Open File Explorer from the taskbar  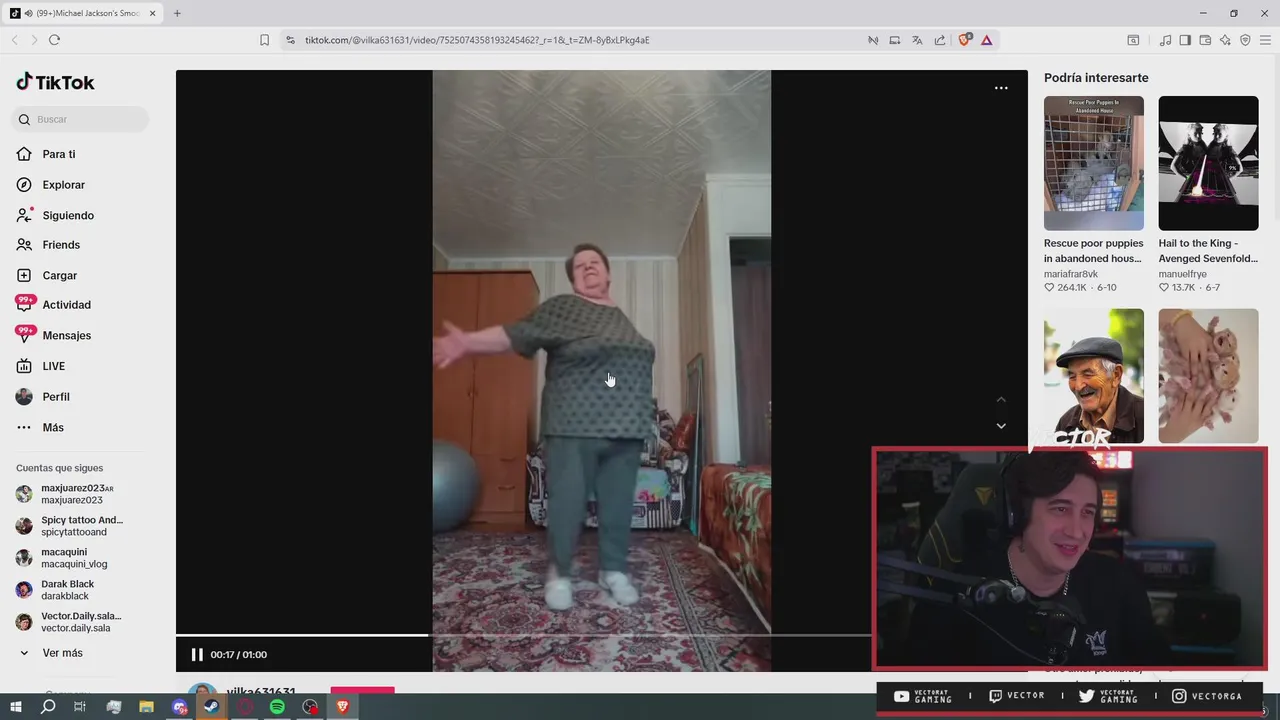point(146,707)
